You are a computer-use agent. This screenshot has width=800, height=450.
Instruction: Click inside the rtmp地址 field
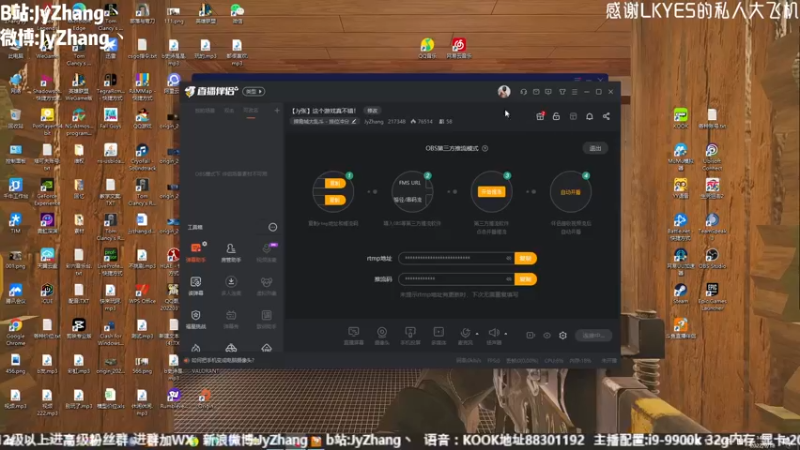click(456, 258)
